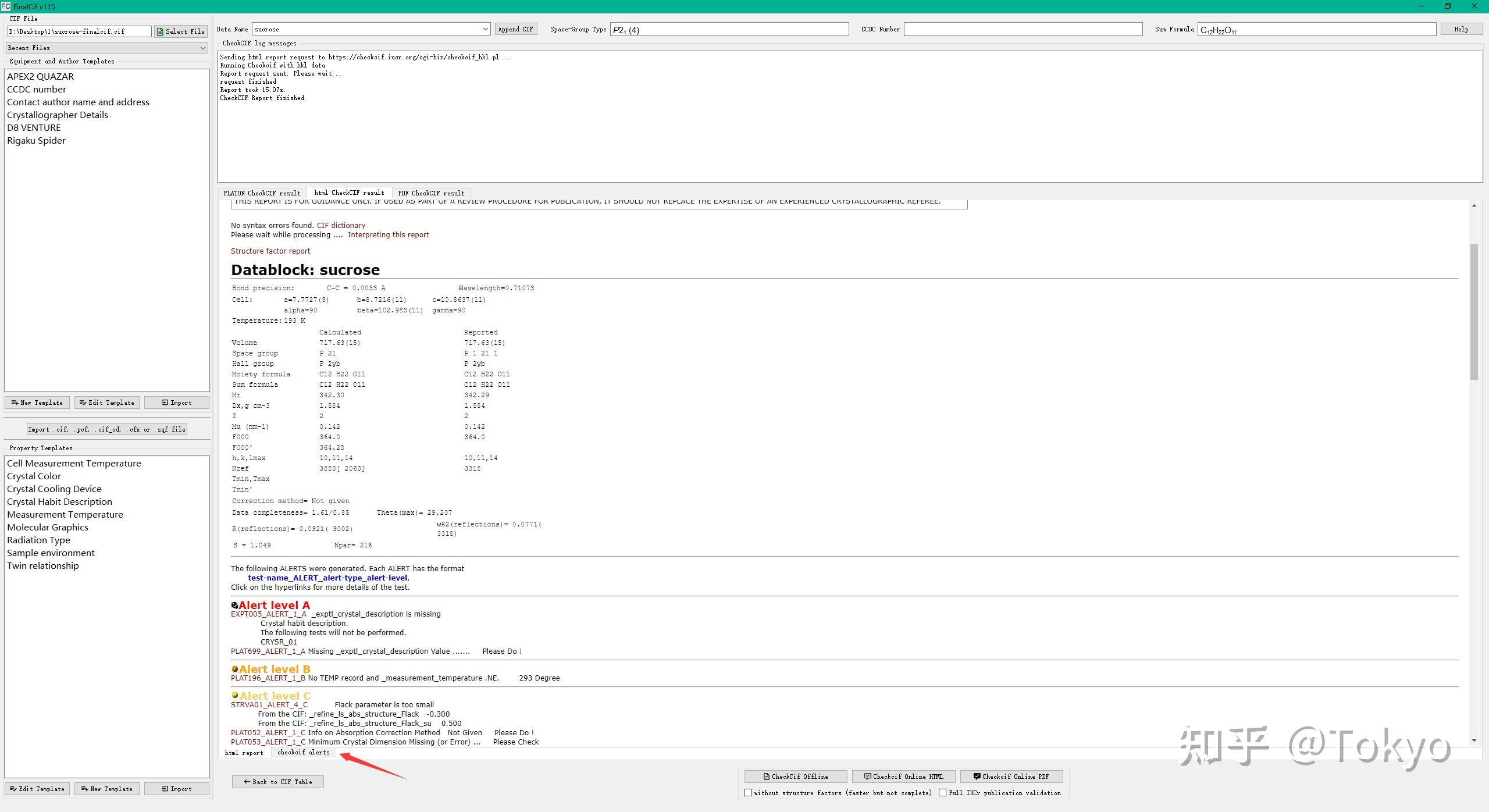Click the CCDC Number input field
Screen dimensions: 1489x812
pyautogui.click(x=1023, y=29)
